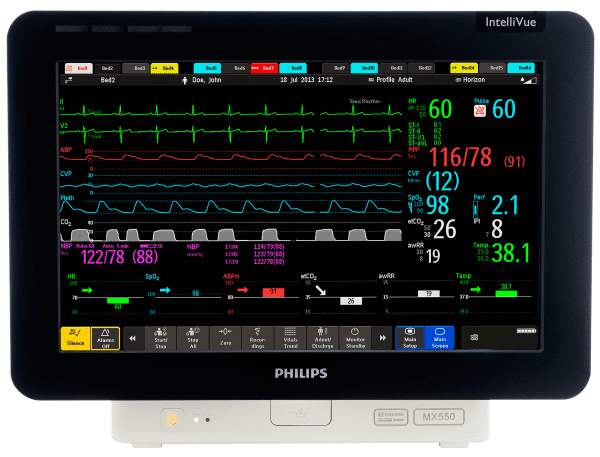Viewport: 600px width, 457px height.
Task: Click the V2 ECG waveform
Action: (231, 133)
